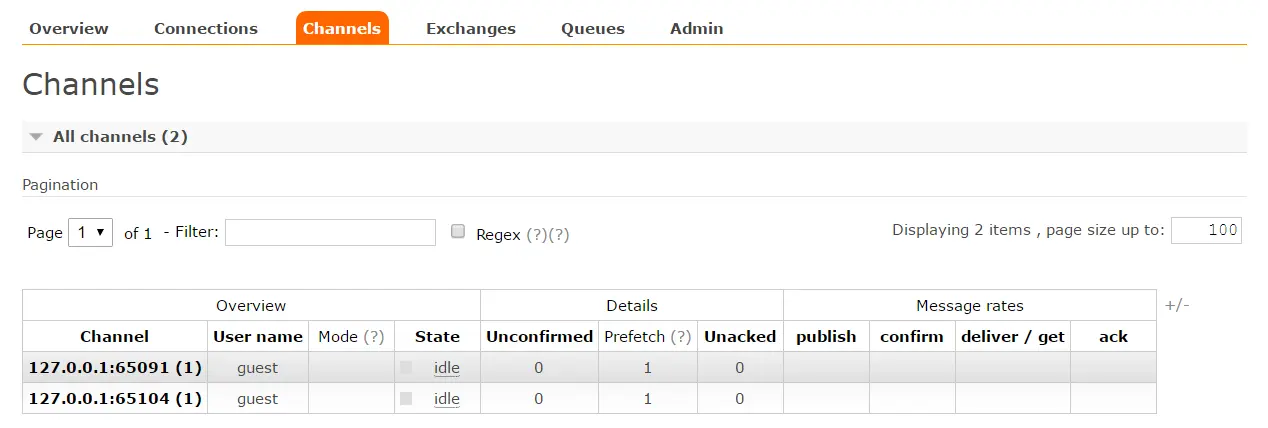1268x428 pixels.
Task: Open the Admin tab
Action: (x=696, y=28)
